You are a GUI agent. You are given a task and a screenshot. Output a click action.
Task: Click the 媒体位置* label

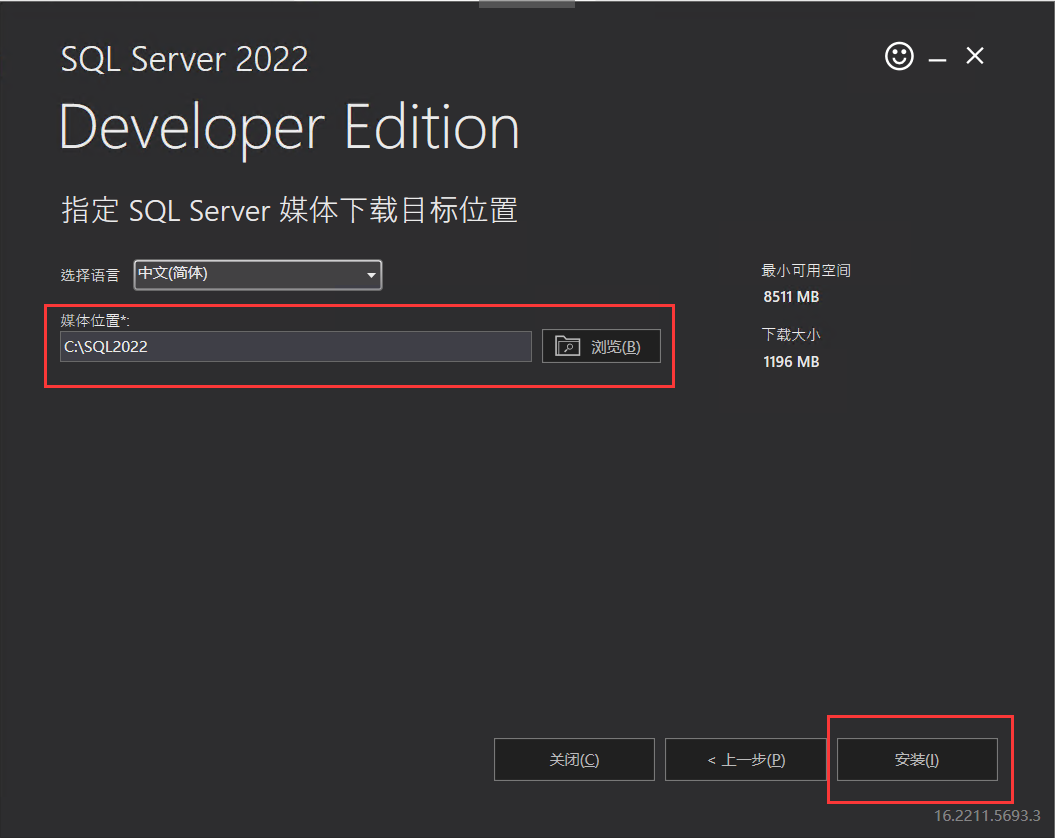point(95,320)
